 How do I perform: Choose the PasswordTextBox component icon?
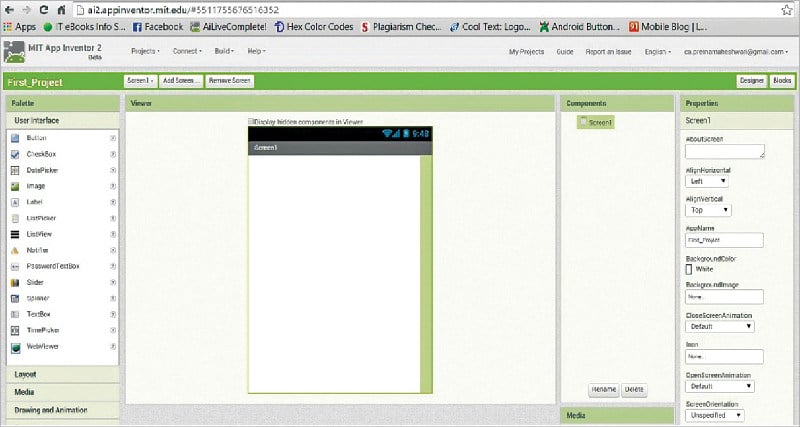(x=15, y=266)
